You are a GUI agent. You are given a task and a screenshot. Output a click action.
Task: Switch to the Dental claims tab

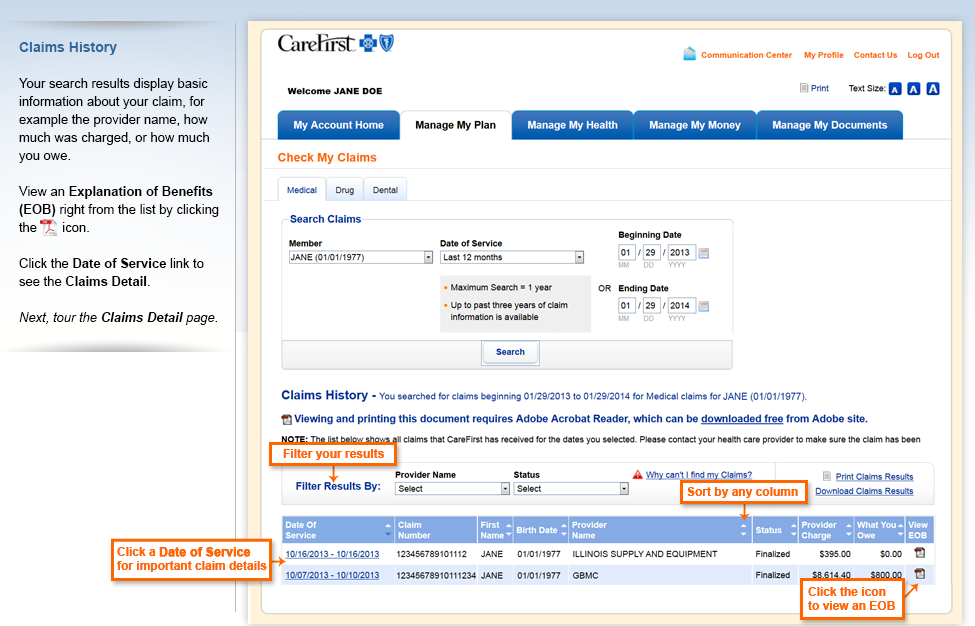[x=385, y=190]
